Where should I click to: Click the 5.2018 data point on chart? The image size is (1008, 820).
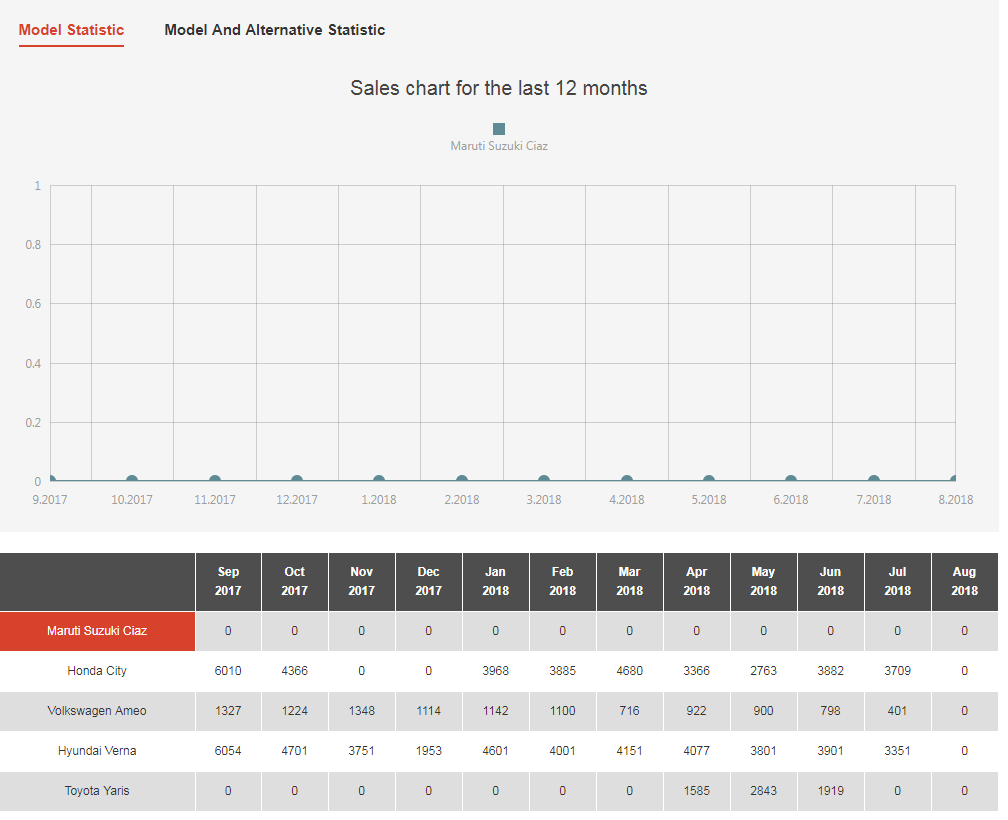[708, 480]
